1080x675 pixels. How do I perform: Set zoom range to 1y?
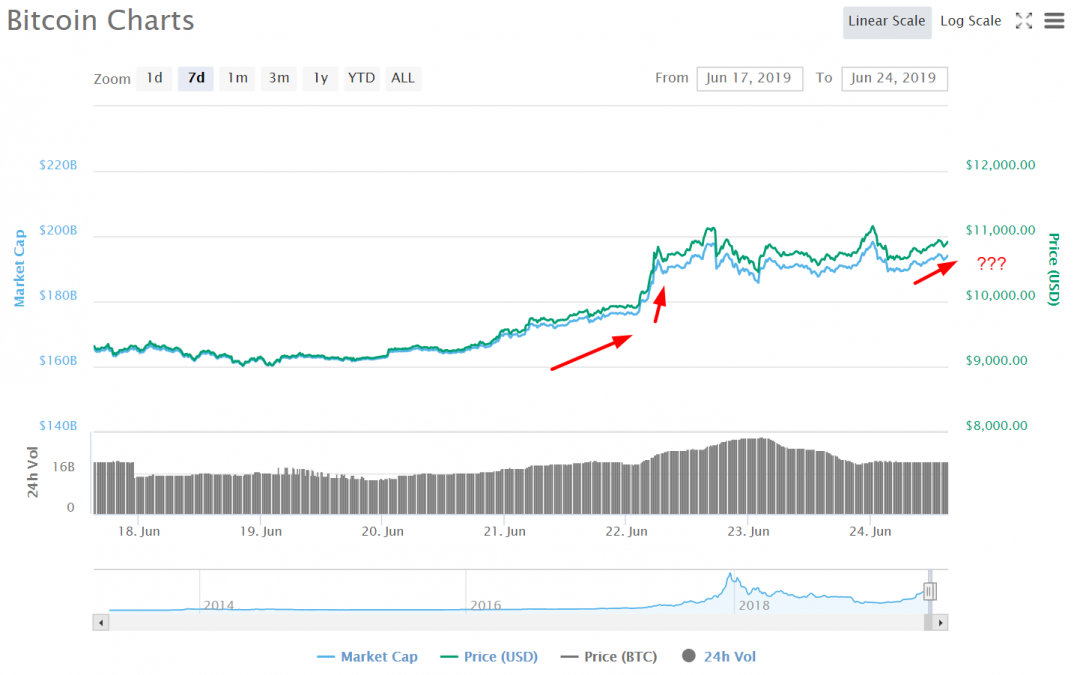click(x=320, y=79)
